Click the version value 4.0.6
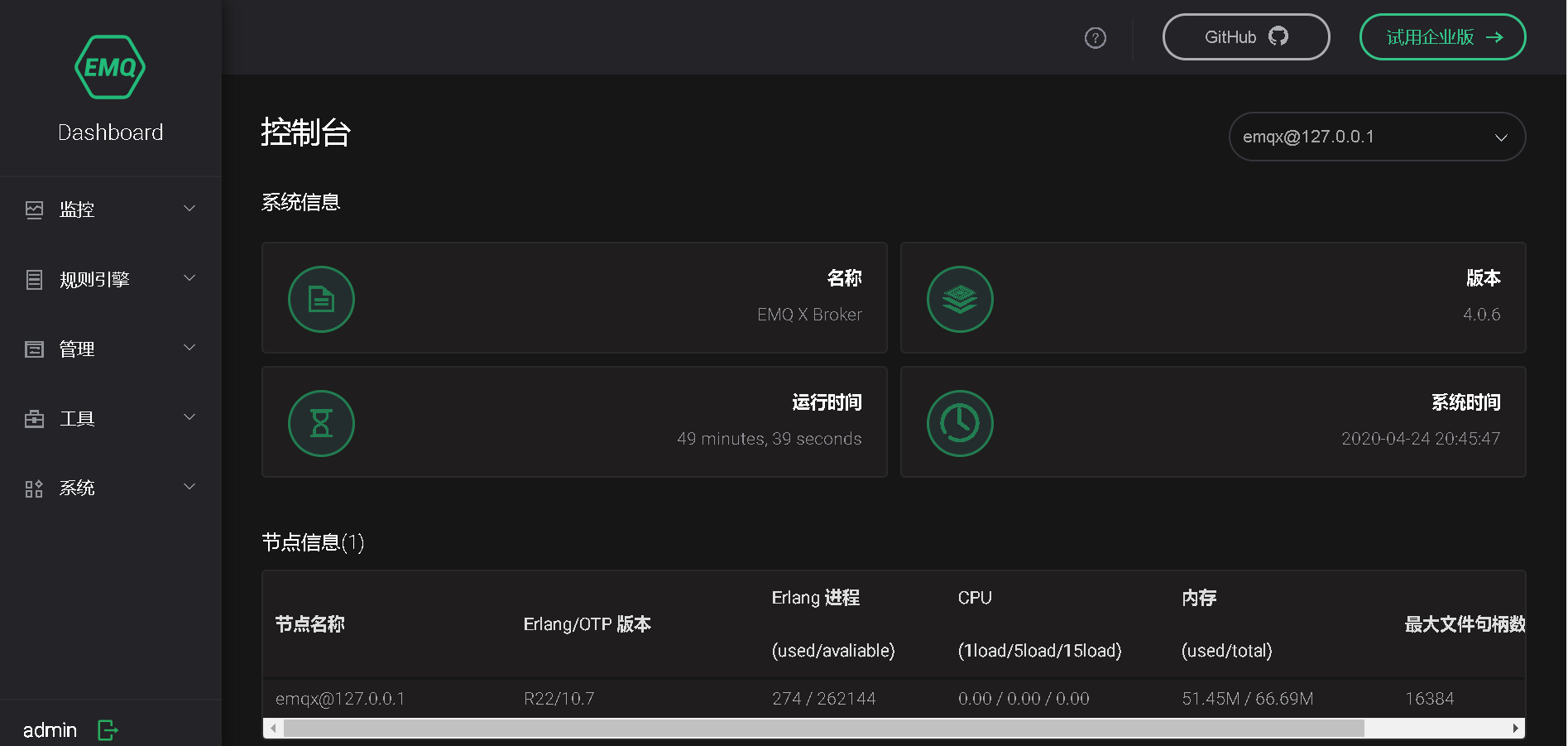1568x746 pixels. coord(1481,315)
